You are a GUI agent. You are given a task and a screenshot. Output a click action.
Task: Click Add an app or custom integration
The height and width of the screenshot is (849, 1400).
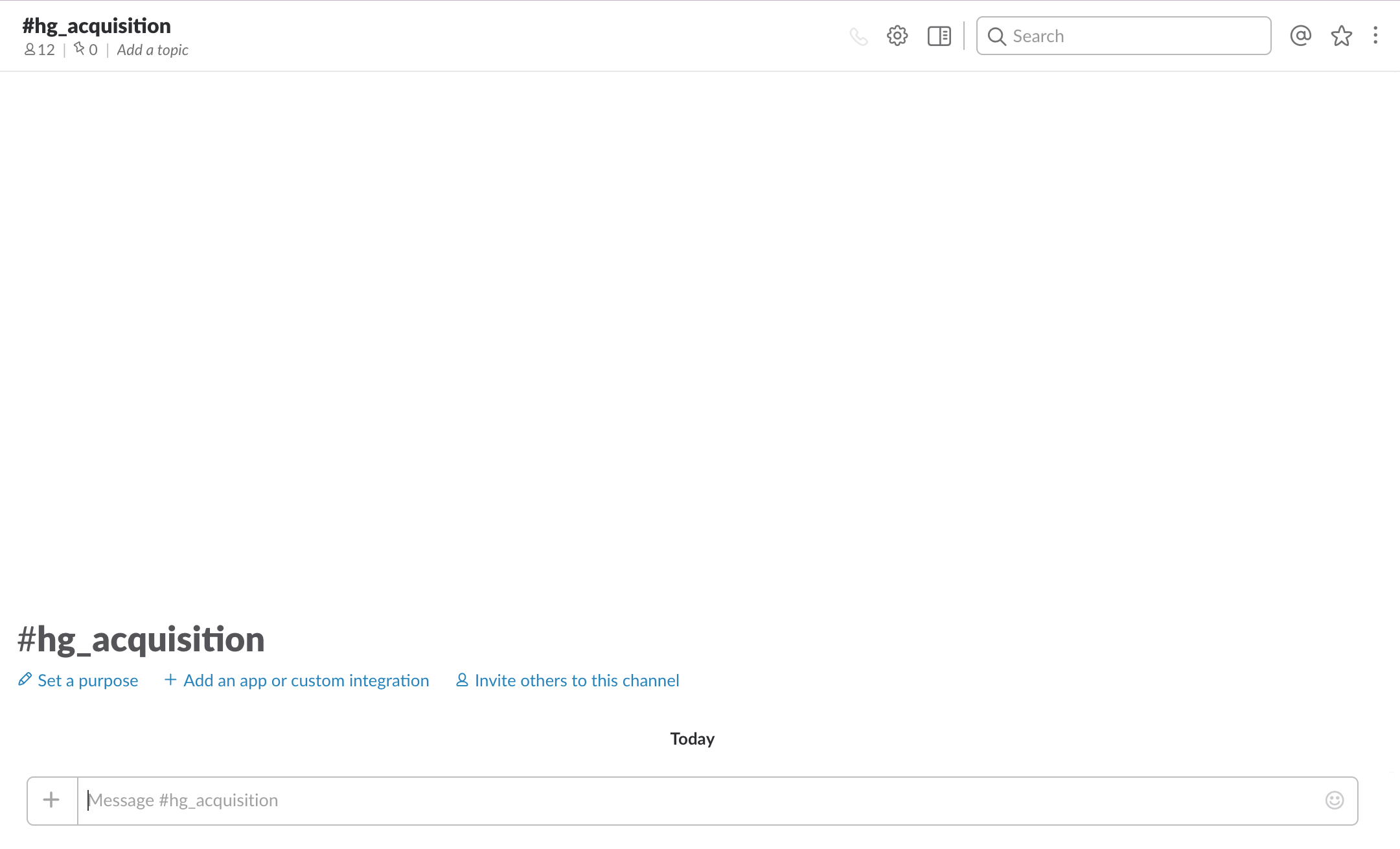coord(306,680)
